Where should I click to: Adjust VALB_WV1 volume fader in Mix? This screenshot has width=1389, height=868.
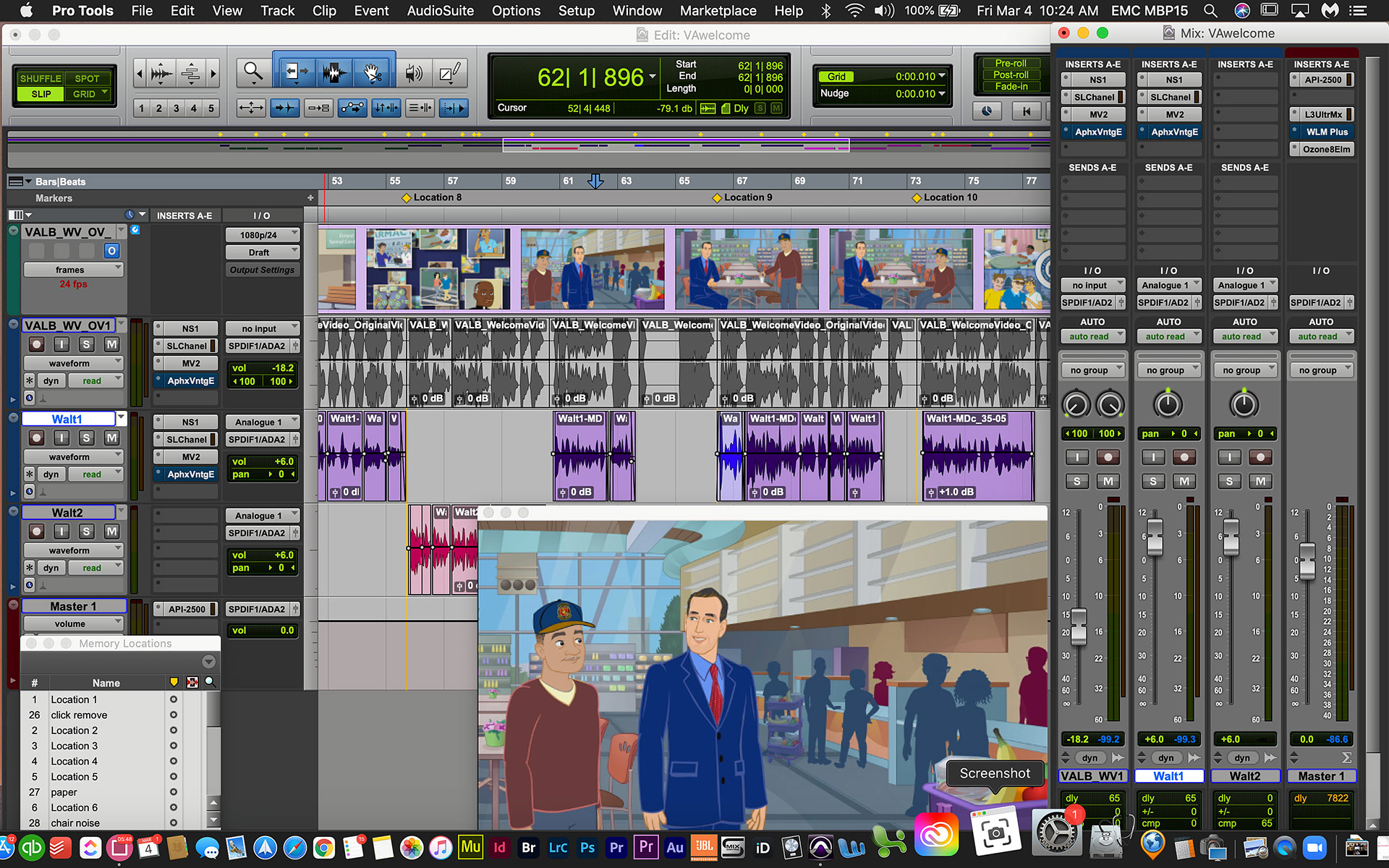coord(1079,626)
